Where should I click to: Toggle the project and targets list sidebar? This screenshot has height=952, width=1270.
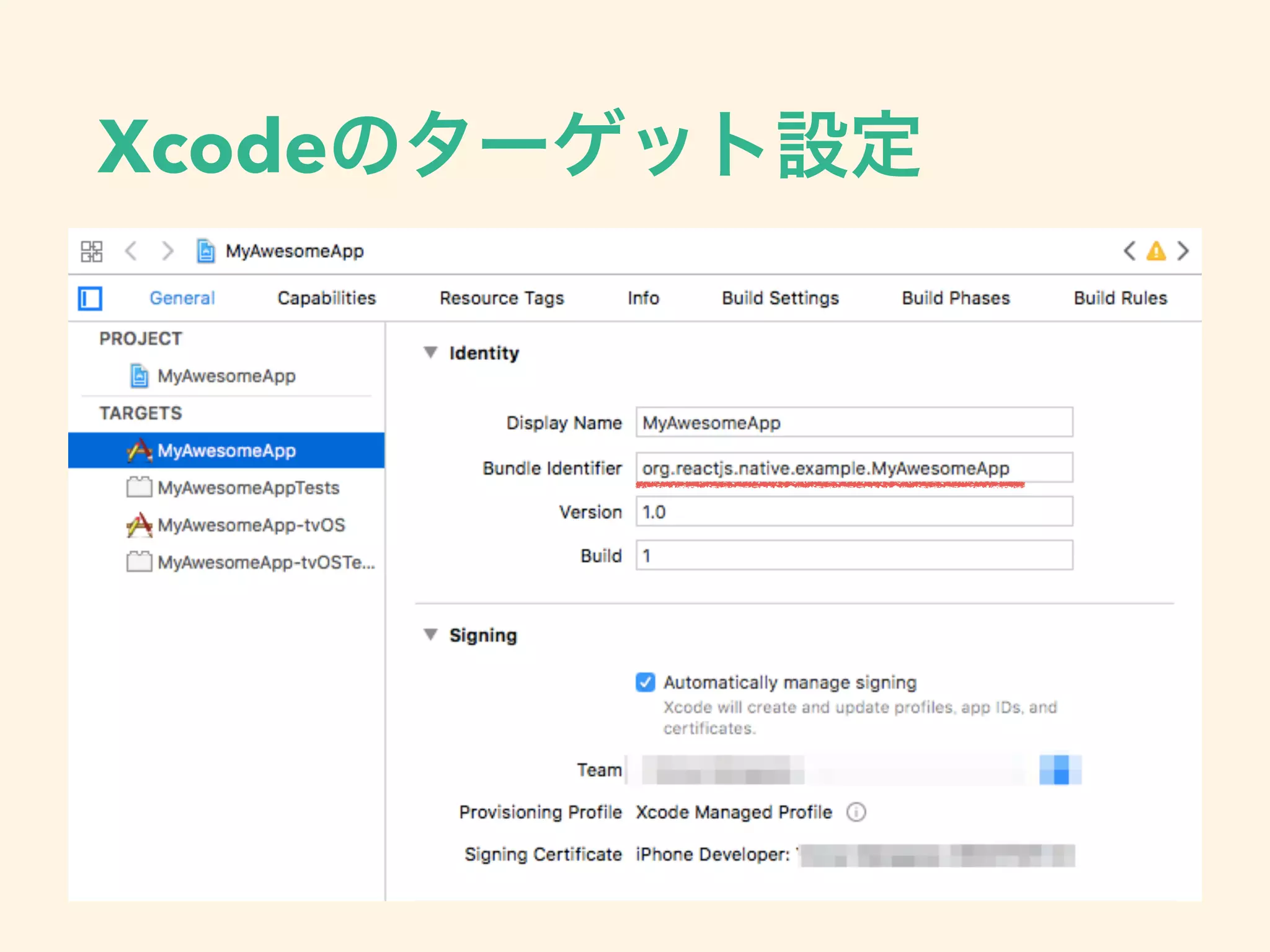91,298
